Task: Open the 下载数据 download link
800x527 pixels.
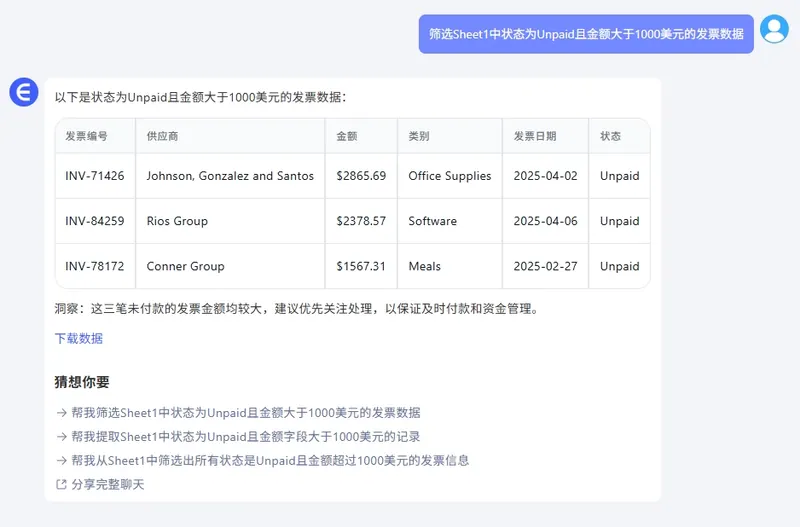Action: pyautogui.click(x=79, y=338)
